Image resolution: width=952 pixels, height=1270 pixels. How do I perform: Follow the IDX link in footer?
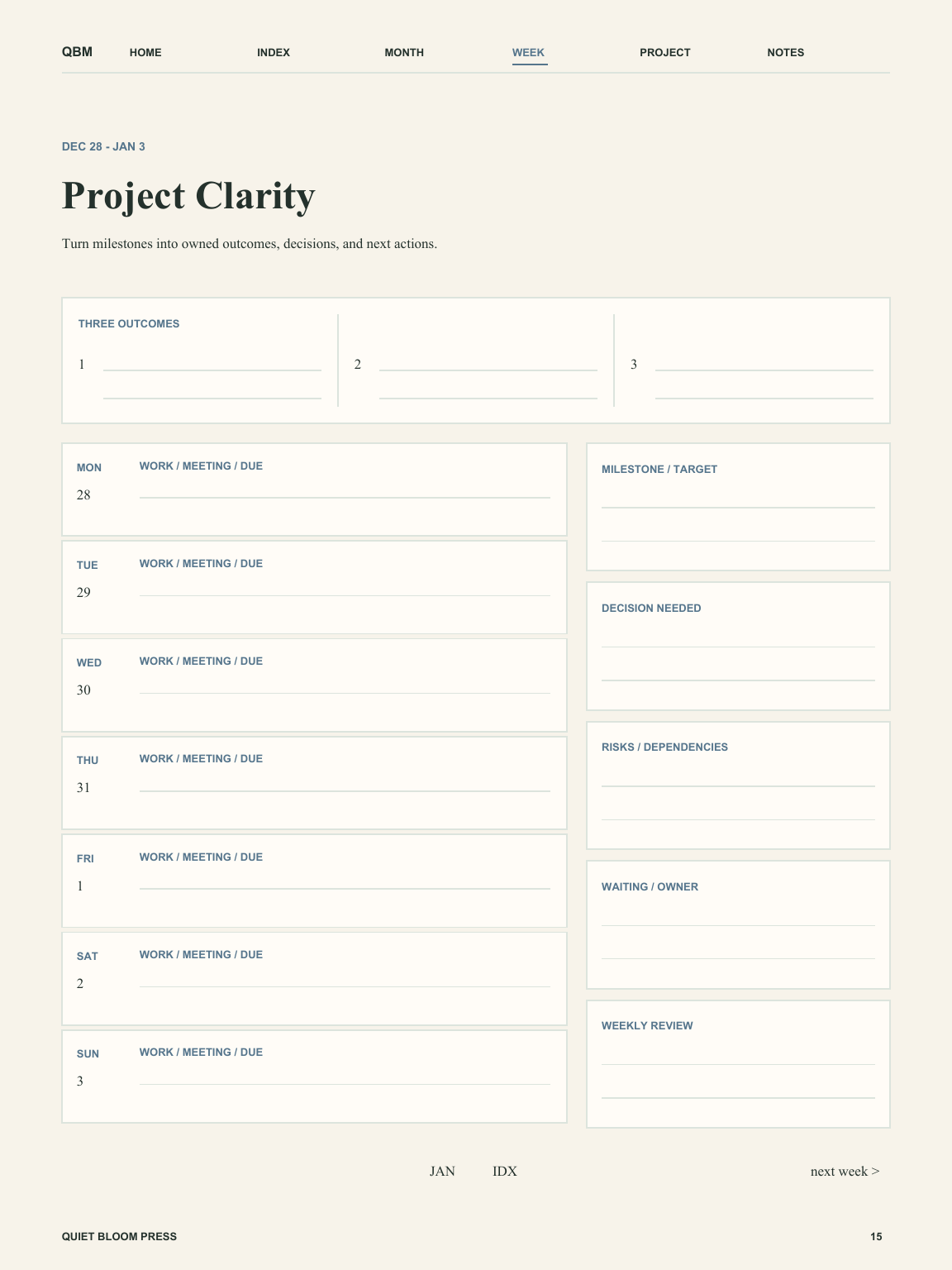point(505,1171)
